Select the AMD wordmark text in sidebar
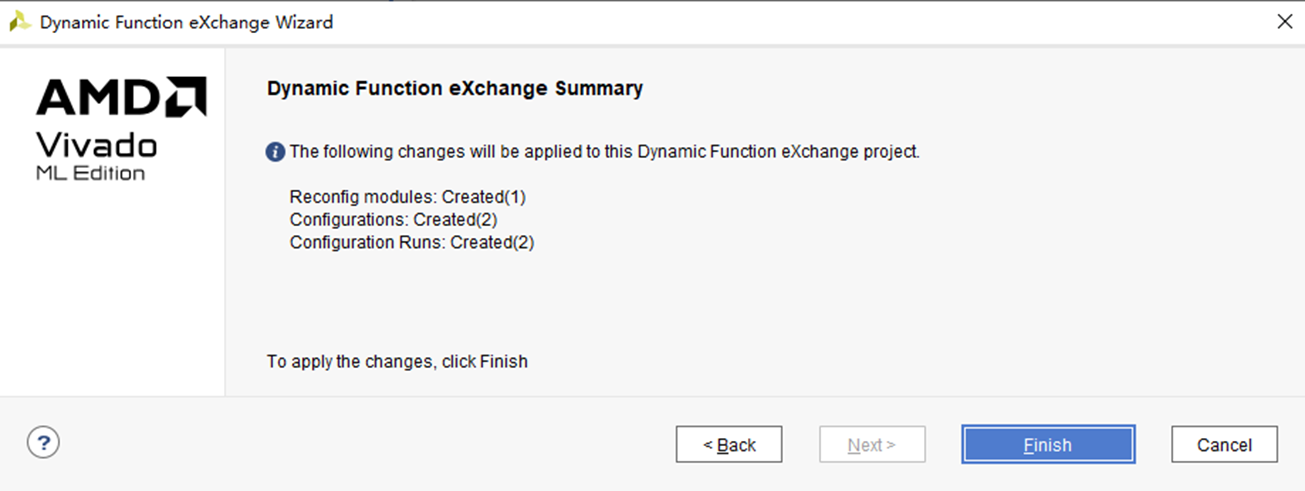The height and width of the screenshot is (491, 1305). [x=99, y=98]
